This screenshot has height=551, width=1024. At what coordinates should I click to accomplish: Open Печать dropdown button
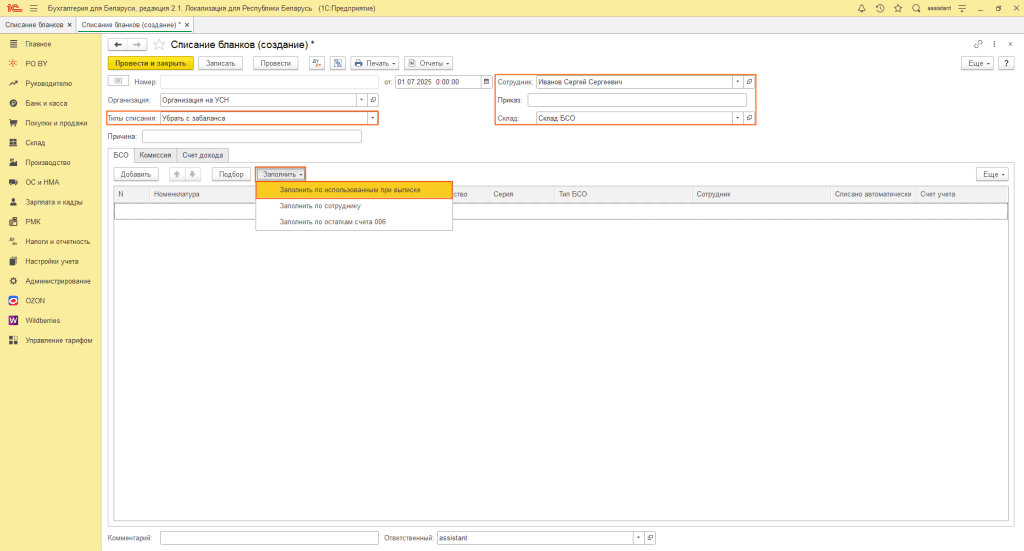(x=375, y=63)
